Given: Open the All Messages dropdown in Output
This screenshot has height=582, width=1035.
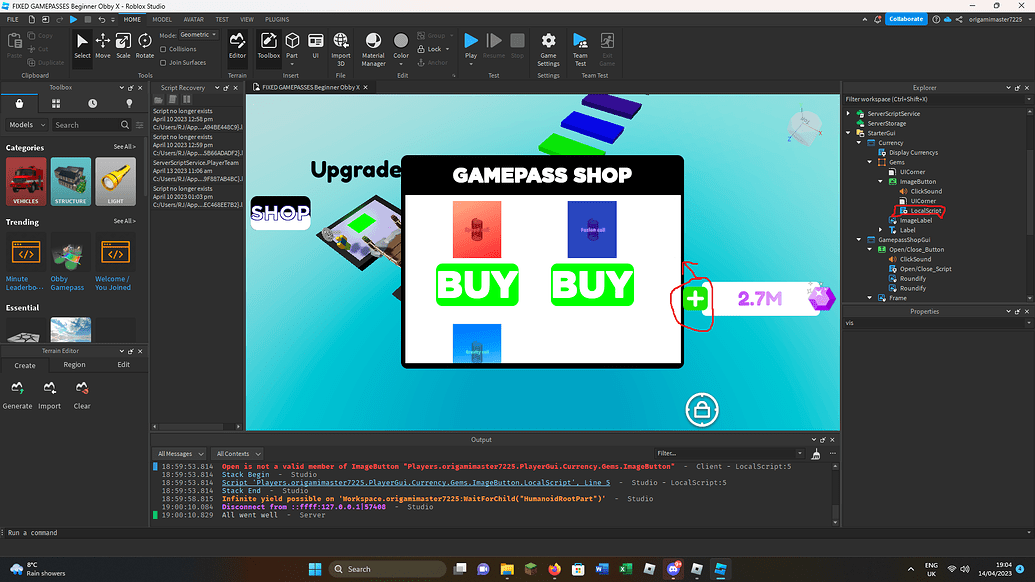Looking at the screenshot, I should click(x=179, y=453).
